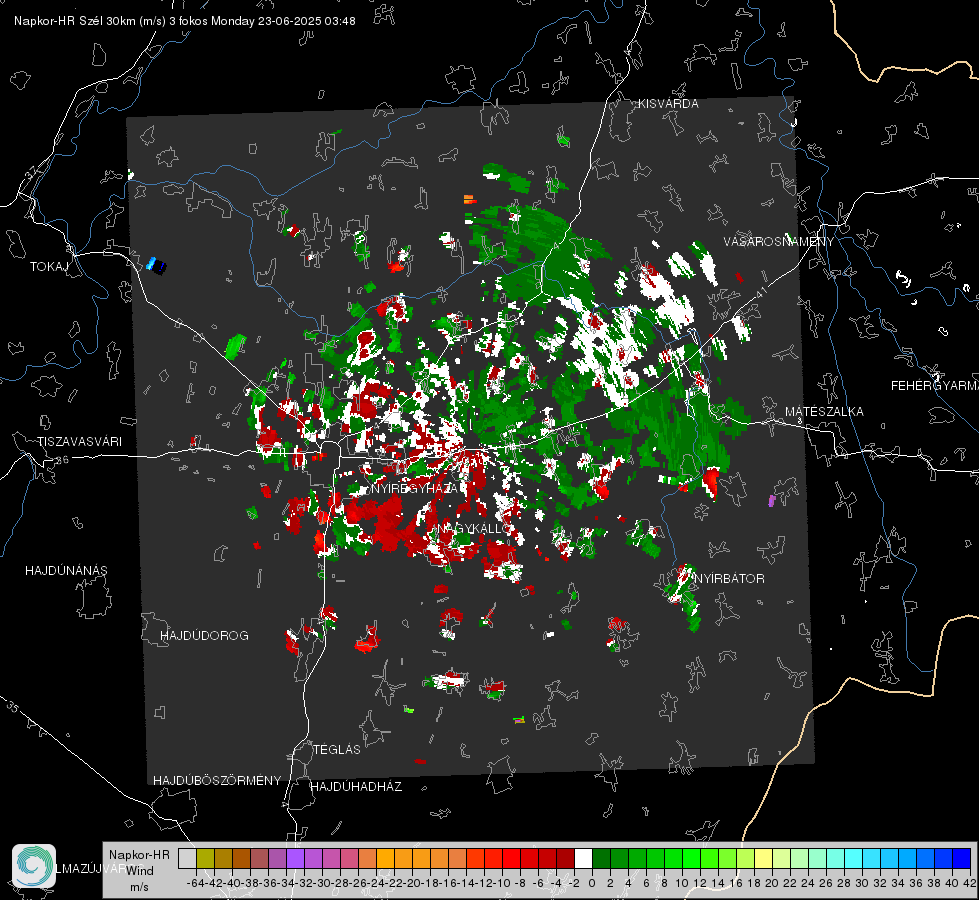
Task: Select the NYÍREGYHÁZA city label
Action: click(416, 488)
